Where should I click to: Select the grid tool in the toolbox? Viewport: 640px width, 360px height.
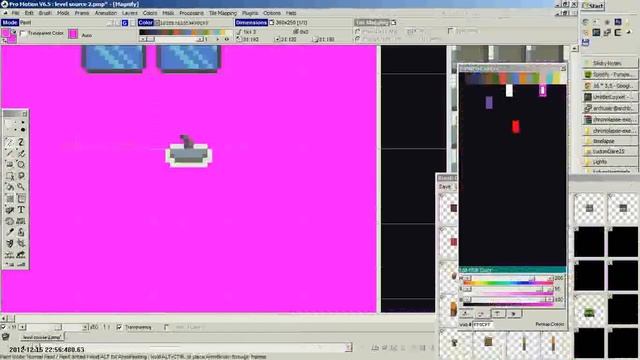tap(9, 198)
